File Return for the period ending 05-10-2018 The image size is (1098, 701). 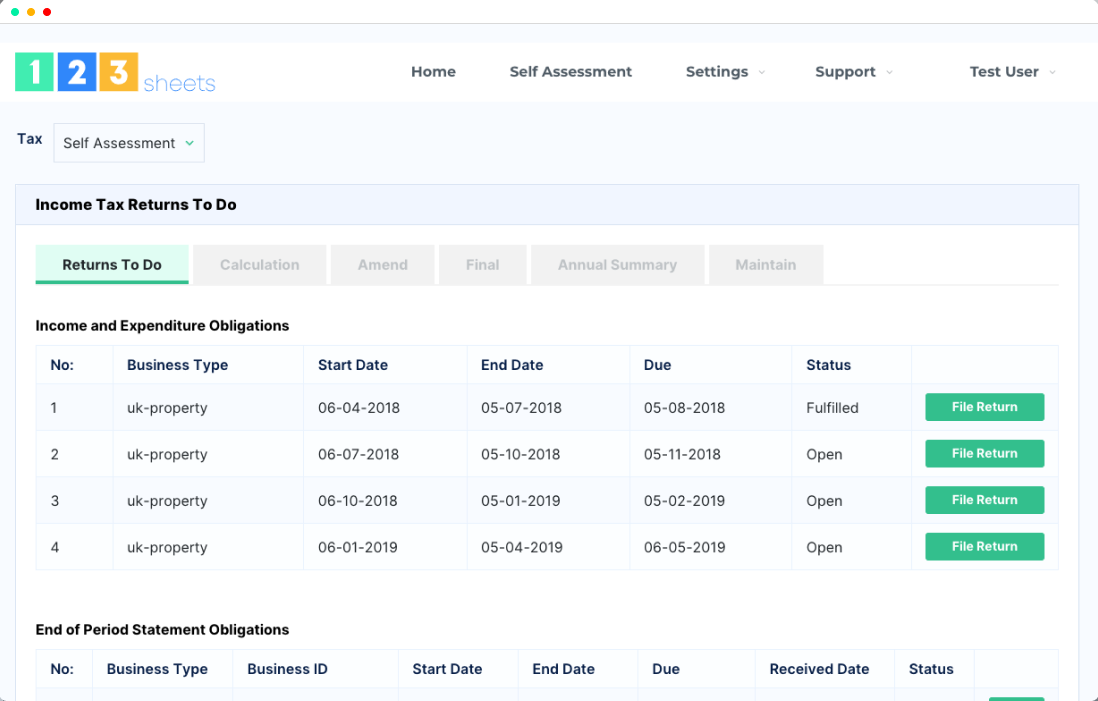984,453
